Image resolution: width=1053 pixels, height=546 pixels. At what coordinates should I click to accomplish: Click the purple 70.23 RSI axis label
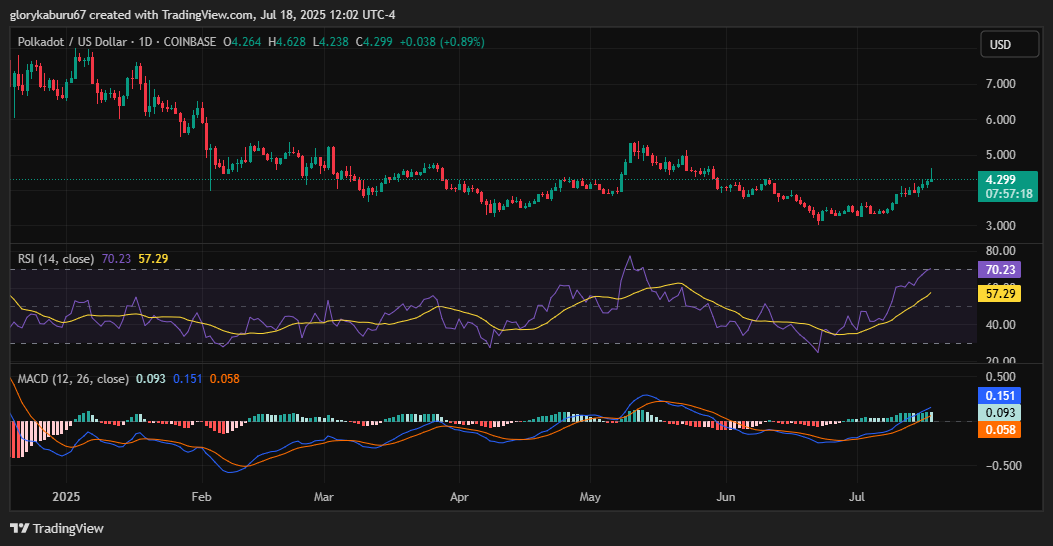(x=1001, y=270)
